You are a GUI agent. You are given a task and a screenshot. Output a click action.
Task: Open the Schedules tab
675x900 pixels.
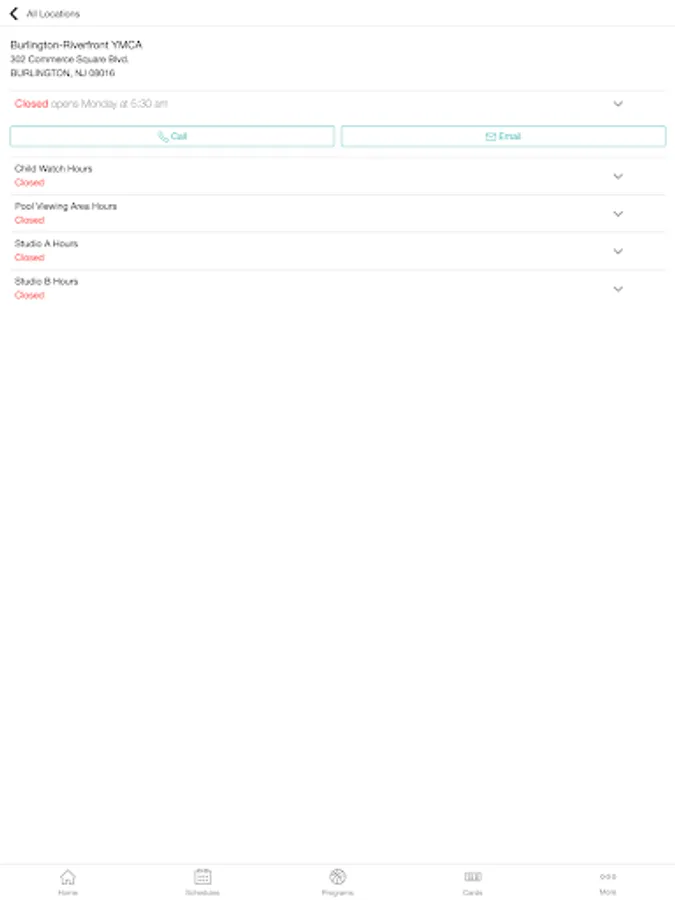click(203, 882)
